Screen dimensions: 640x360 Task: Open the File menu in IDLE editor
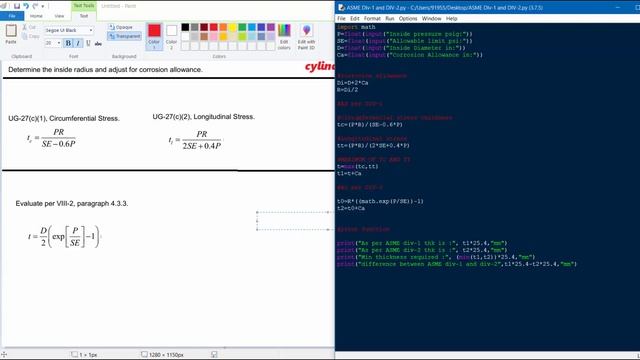coord(341,19)
